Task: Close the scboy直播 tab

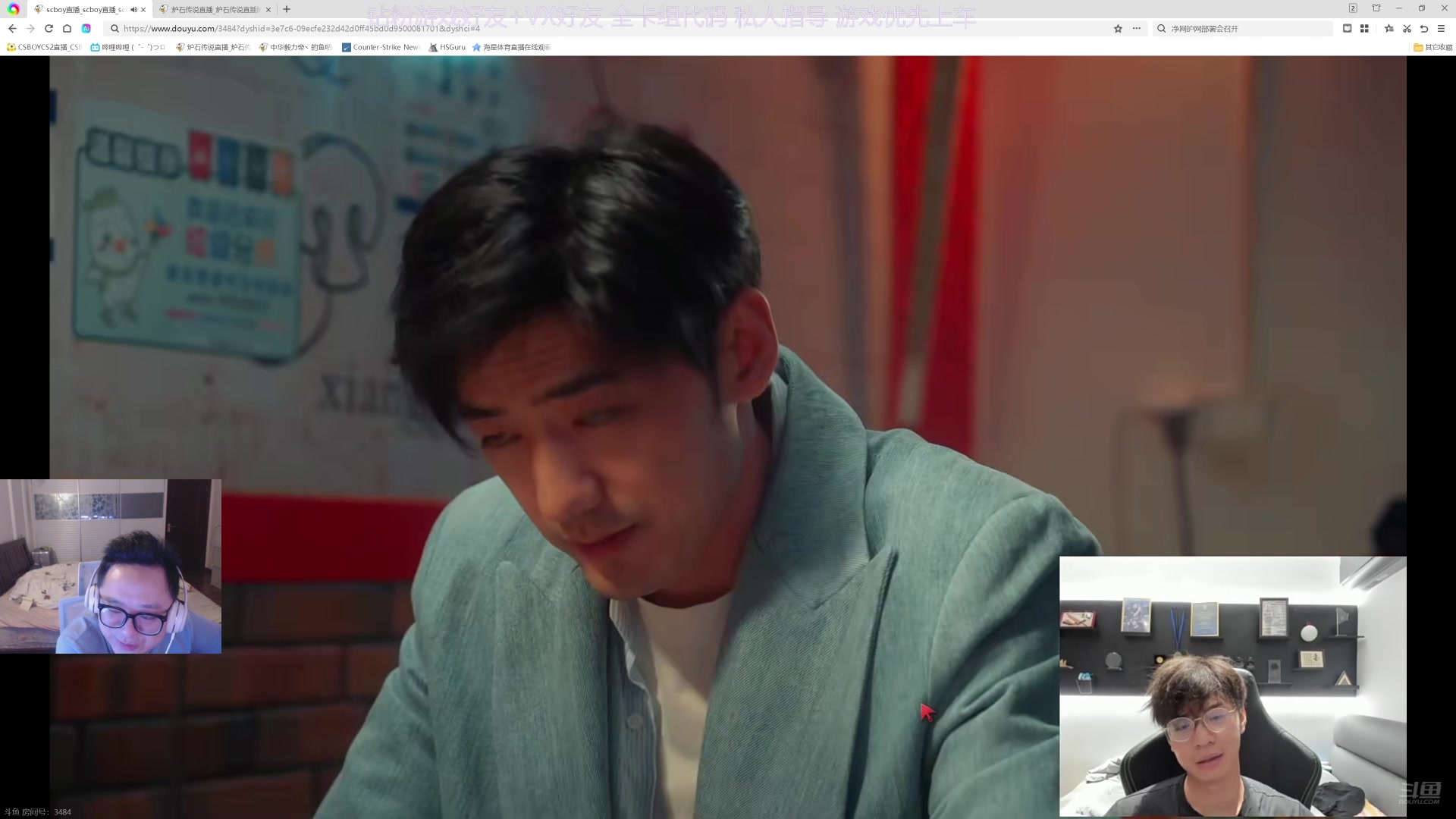Action: [143, 10]
